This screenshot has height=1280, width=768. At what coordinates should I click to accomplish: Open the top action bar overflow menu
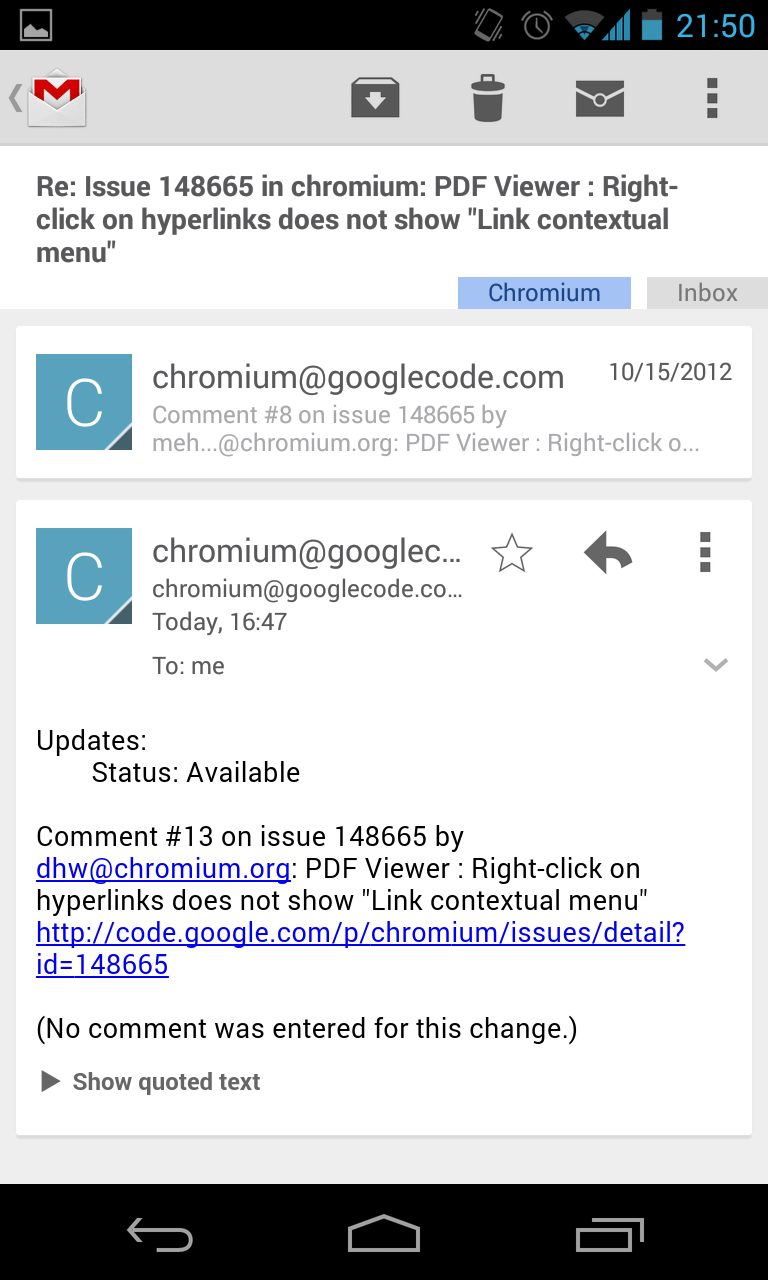[712, 98]
